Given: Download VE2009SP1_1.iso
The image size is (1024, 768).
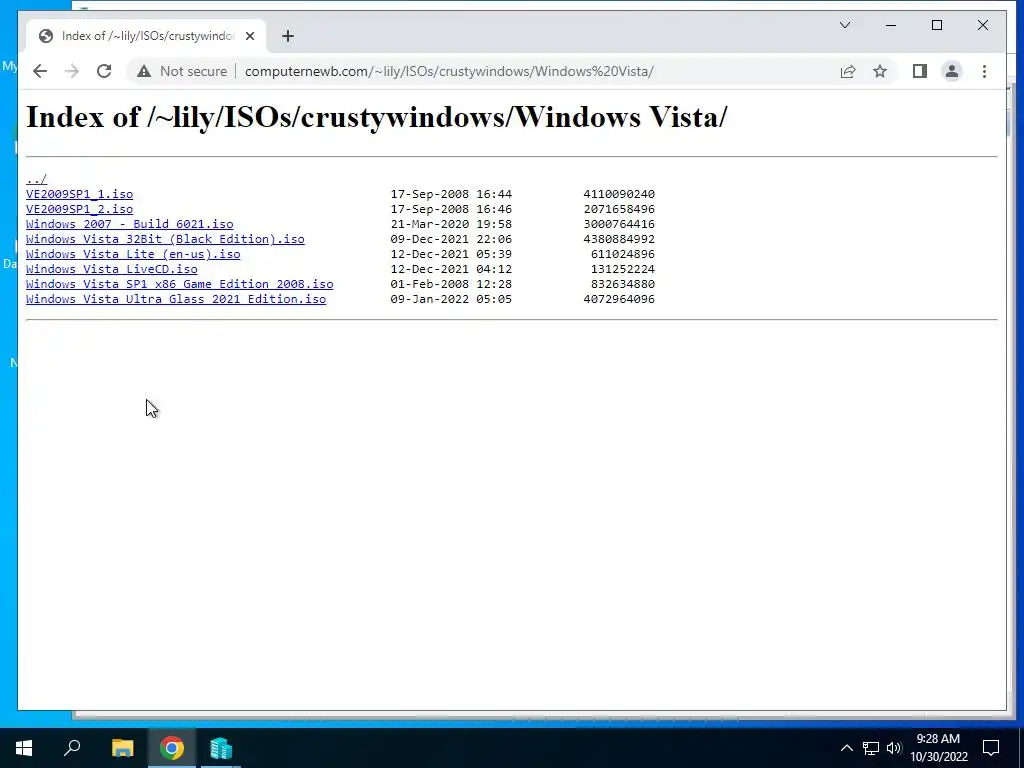Looking at the screenshot, I should [x=80, y=194].
